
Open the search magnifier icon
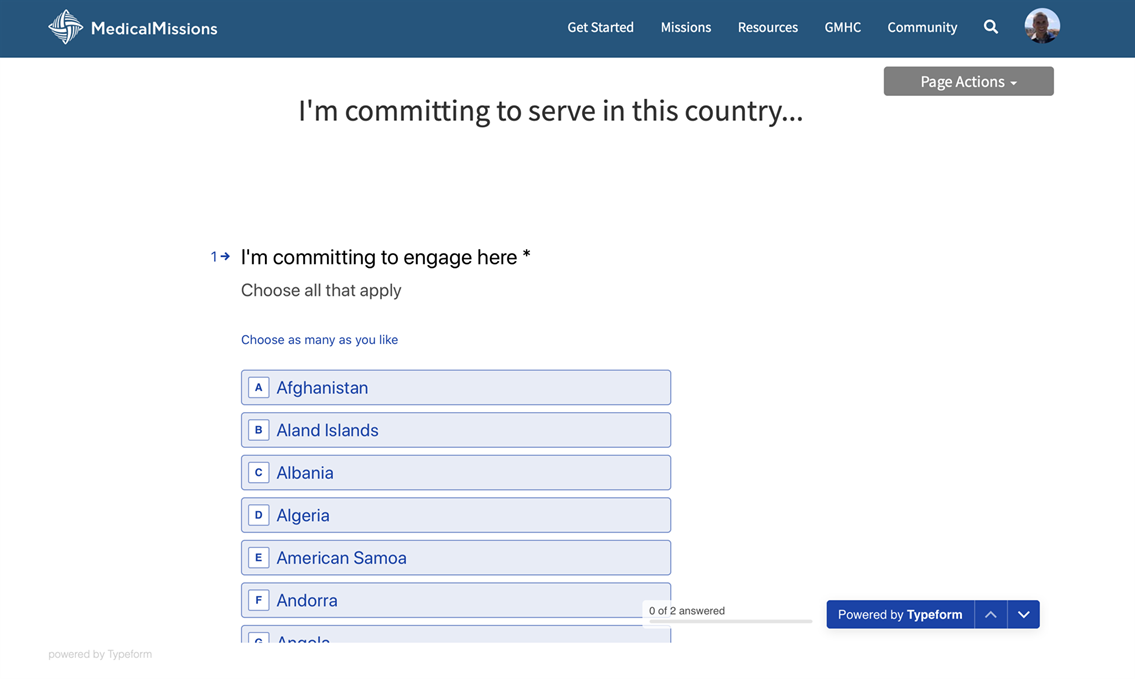pos(990,27)
